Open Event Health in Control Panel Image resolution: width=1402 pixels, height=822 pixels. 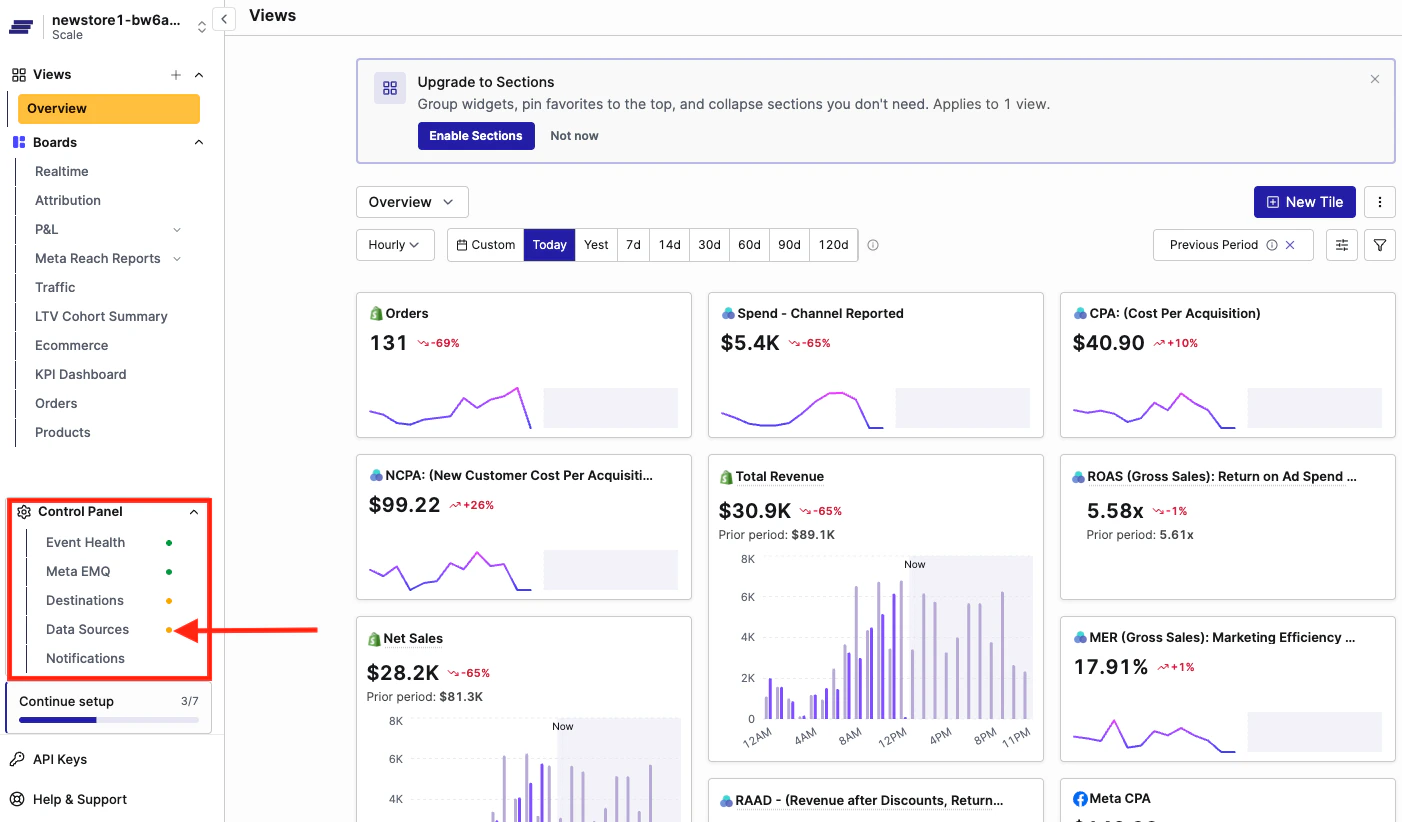pyautogui.click(x=86, y=542)
